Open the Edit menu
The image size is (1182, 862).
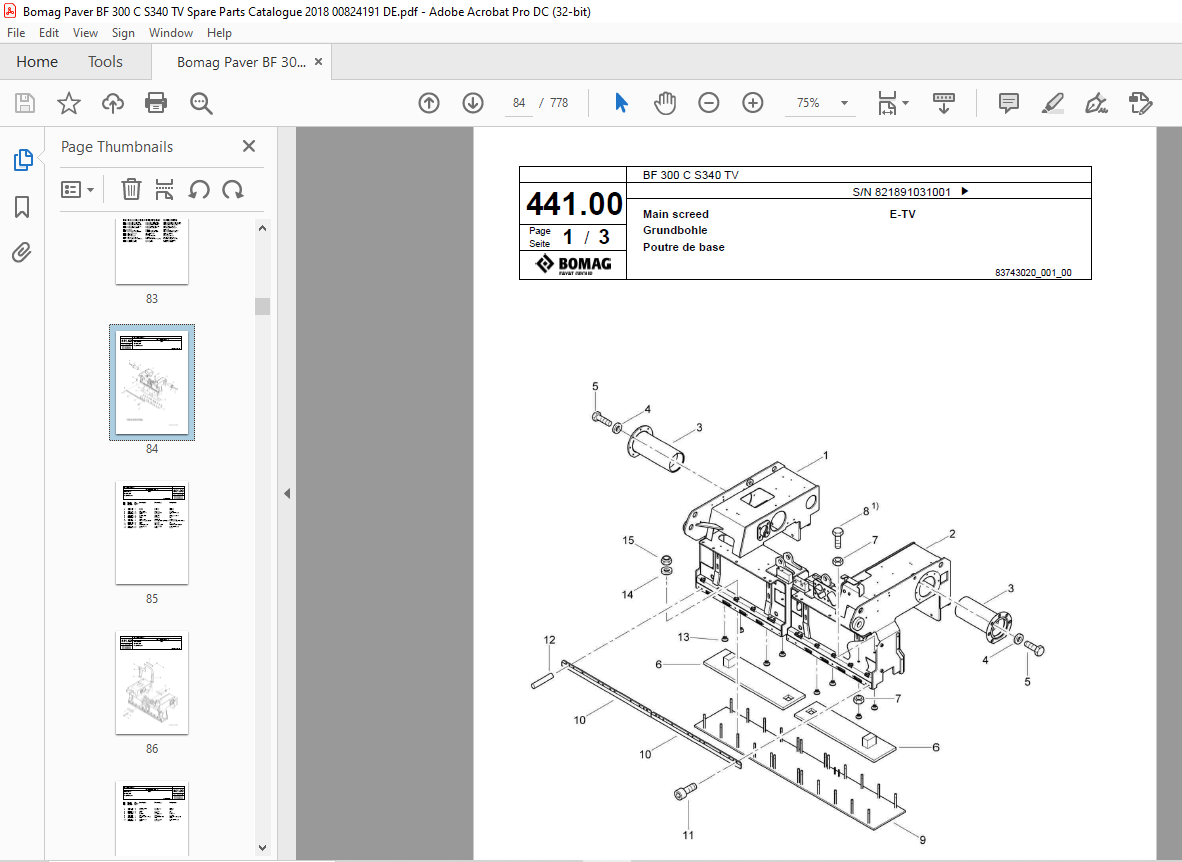coord(49,32)
